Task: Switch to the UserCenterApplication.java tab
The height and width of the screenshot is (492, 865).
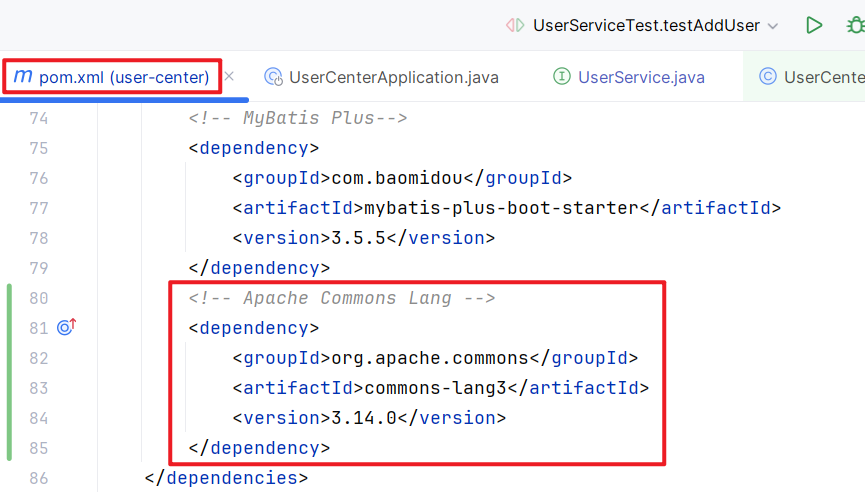Action: click(x=393, y=77)
